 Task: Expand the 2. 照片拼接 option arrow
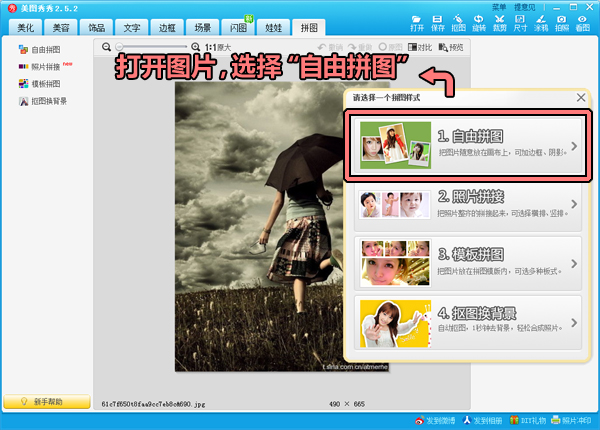tap(574, 205)
